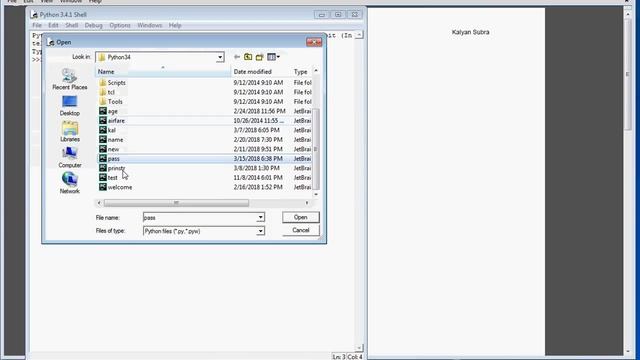This screenshot has height=360, width=640.
Task: Click the file list horizontal scrollbar
Action: (176, 203)
